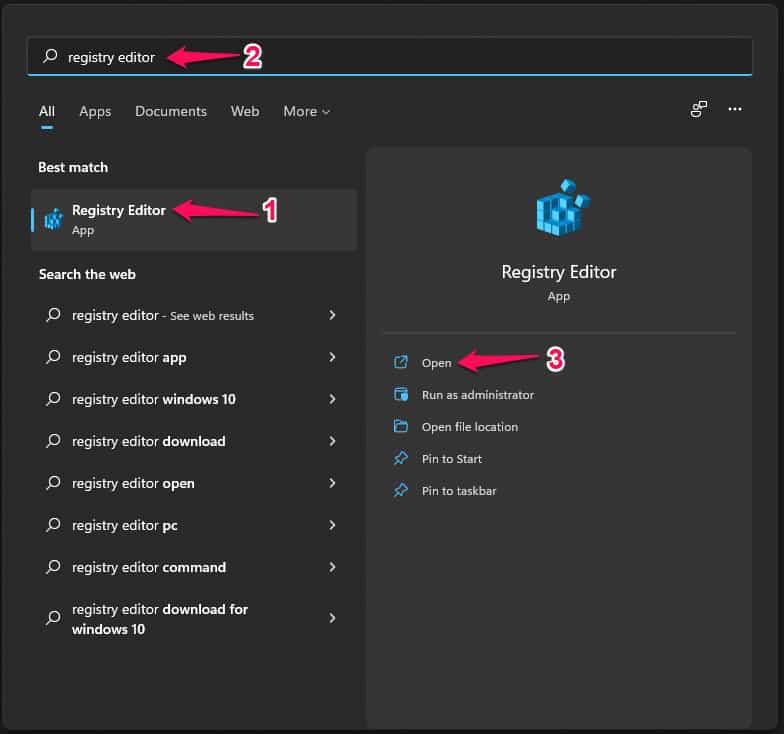
Task: Click 'registry editor open' suggestion
Action: click(133, 484)
